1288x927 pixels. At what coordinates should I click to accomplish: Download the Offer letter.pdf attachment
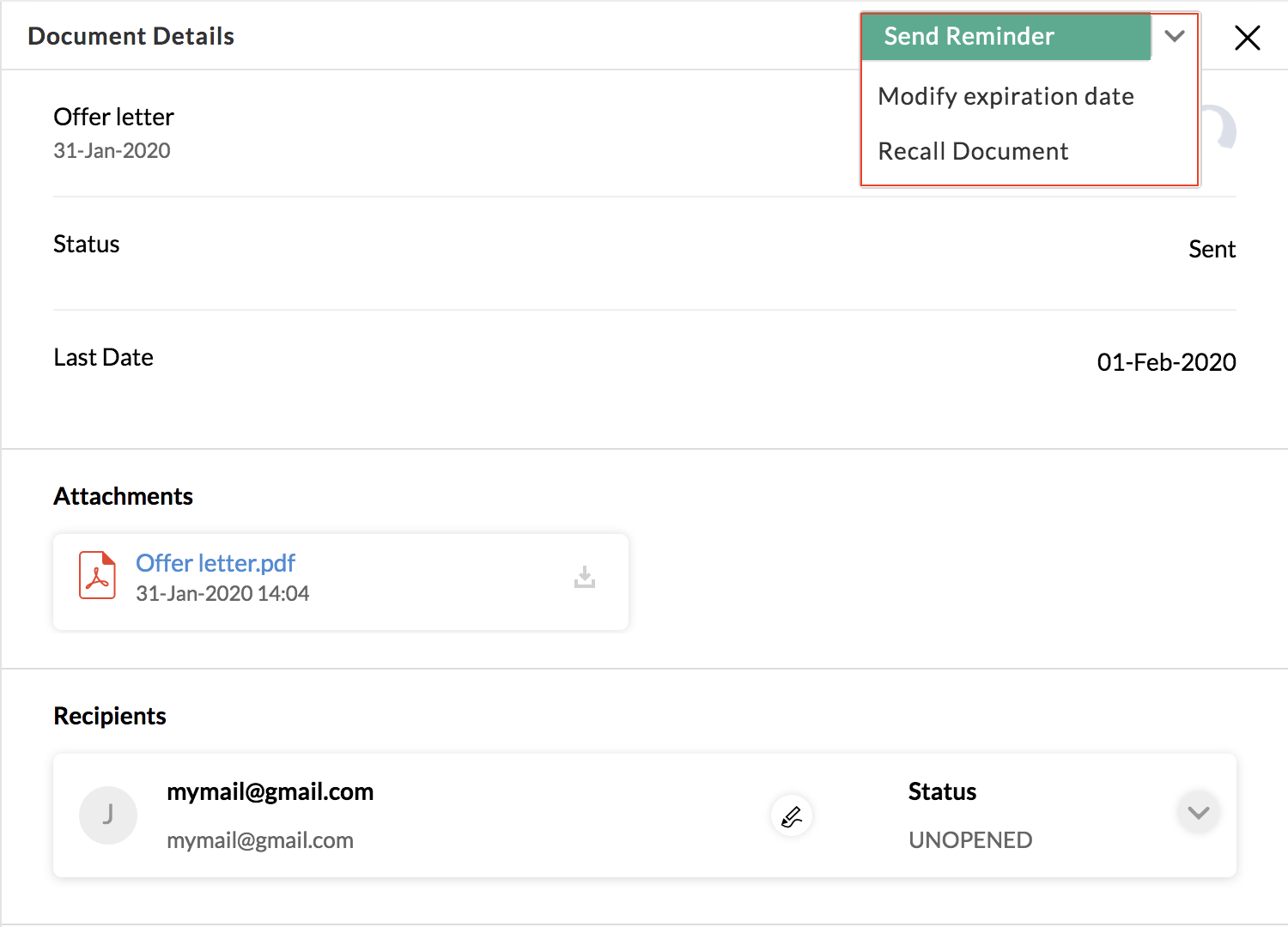(x=585, y=577)
